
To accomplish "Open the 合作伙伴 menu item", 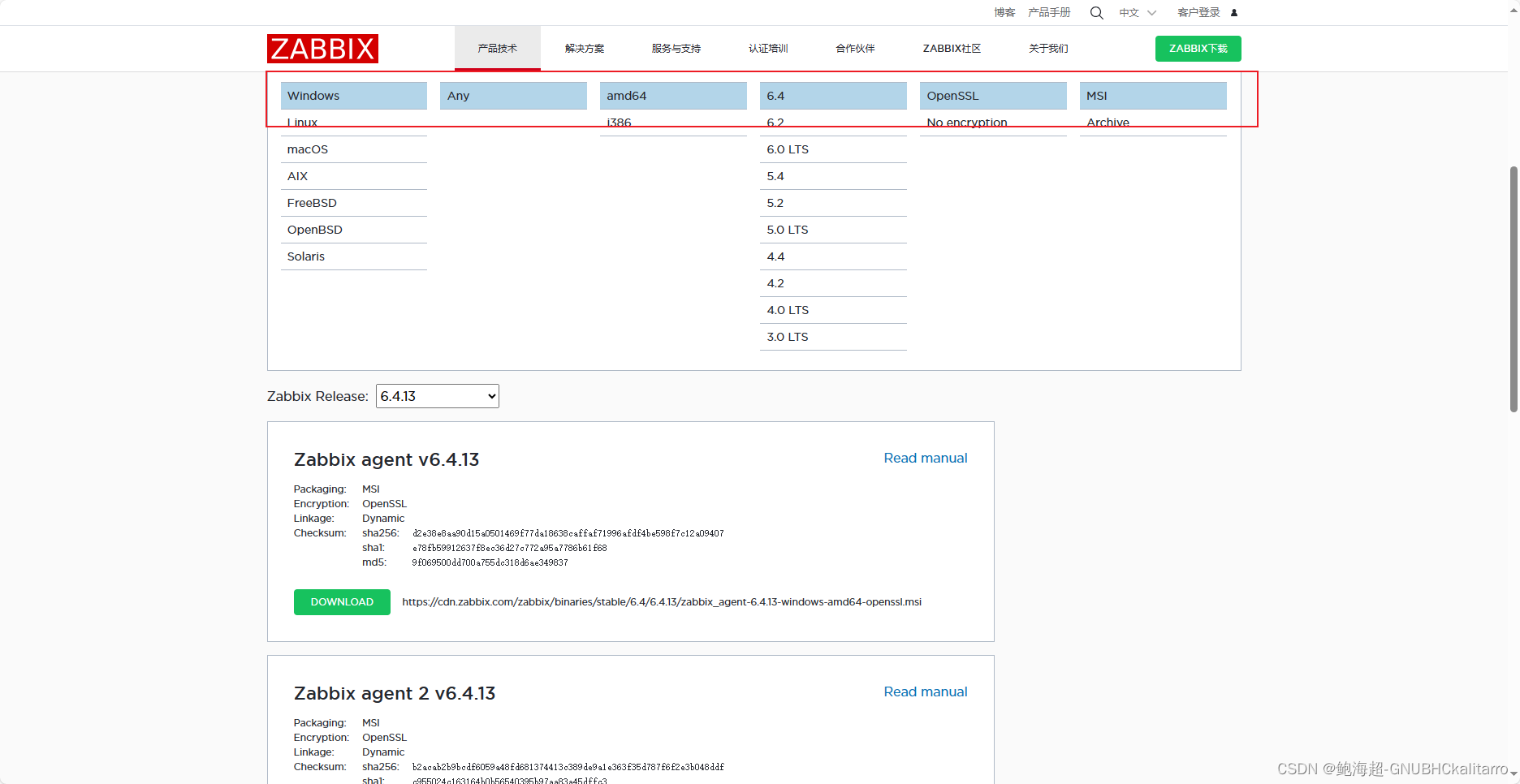I will 855,49.
